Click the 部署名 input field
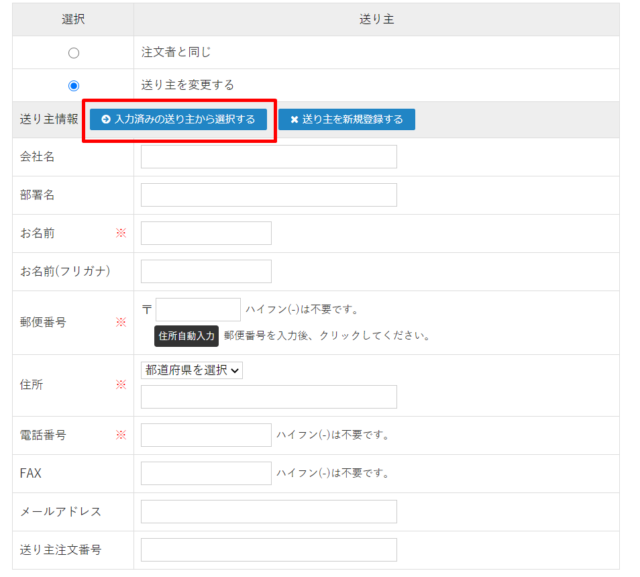Screen dimensions: 640x577 [268, 195]
